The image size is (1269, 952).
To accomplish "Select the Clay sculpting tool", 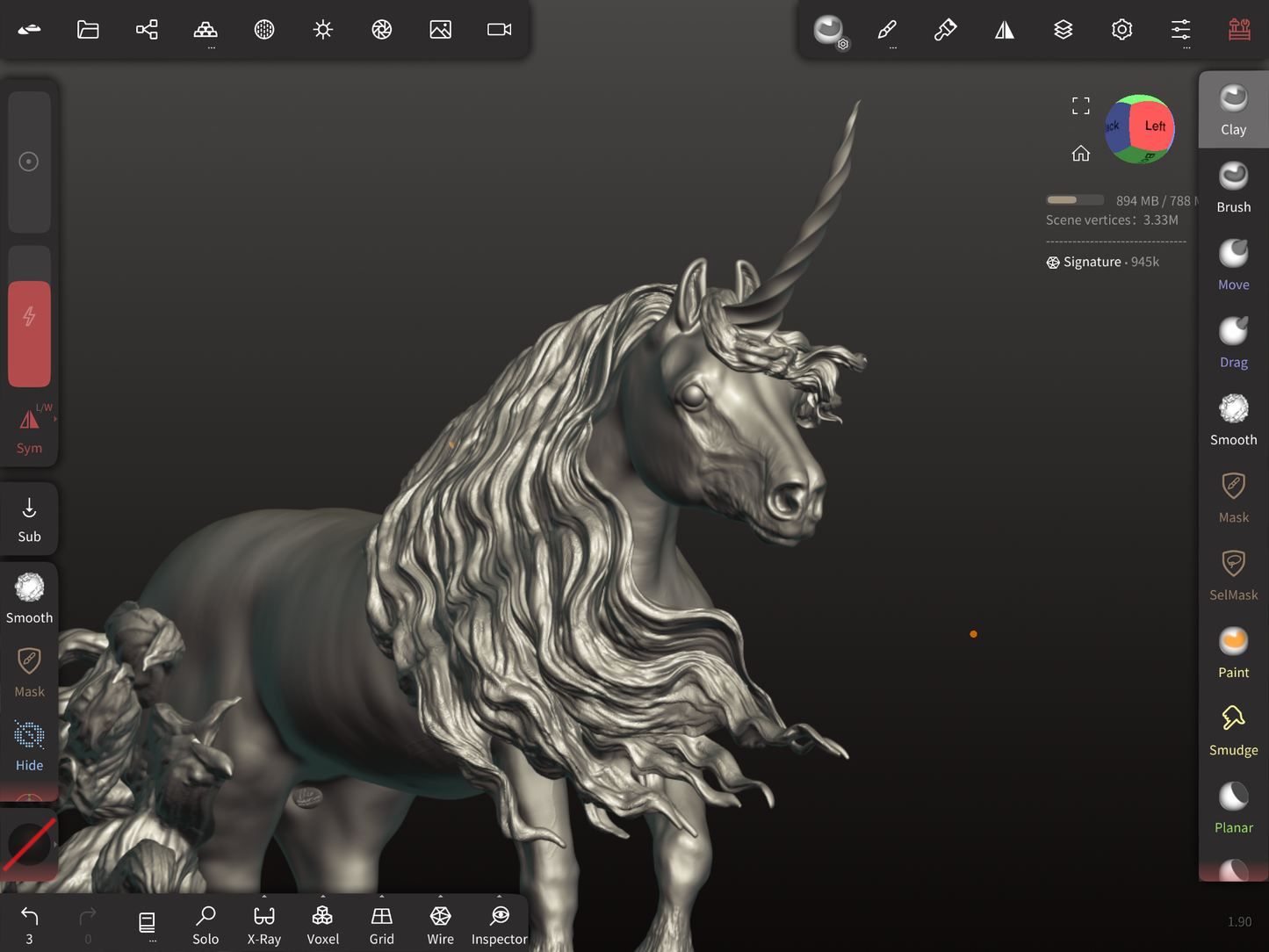I will point(1233,110).
